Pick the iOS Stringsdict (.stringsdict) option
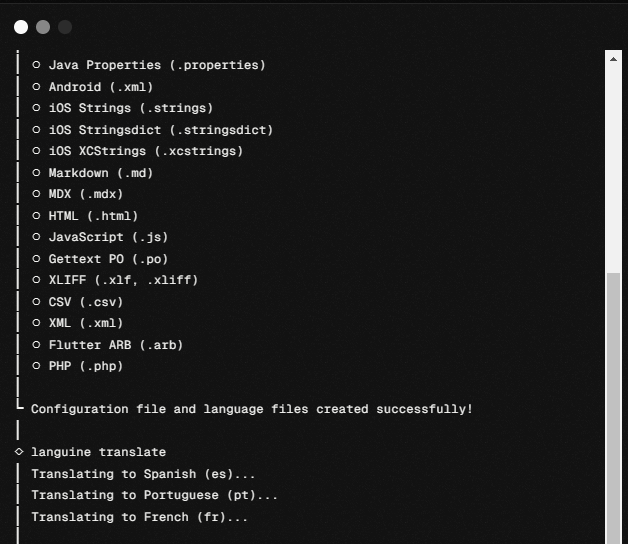Viewport: 628px width, 544px height. point(37,130)
